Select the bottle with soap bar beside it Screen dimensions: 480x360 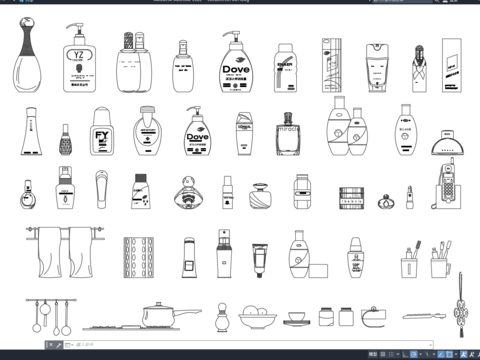point(308,254)
